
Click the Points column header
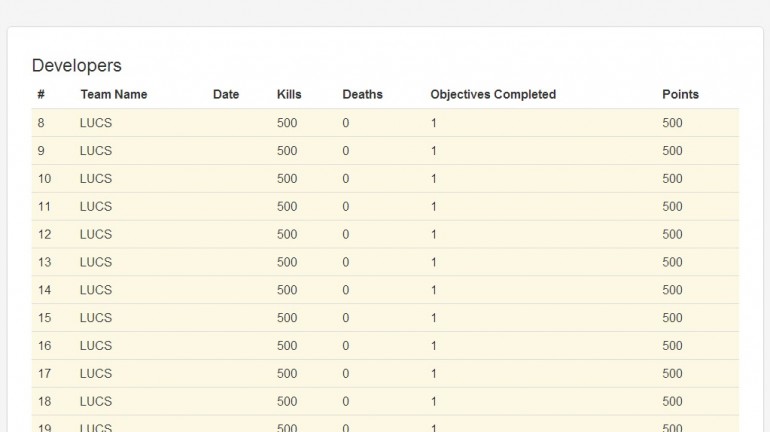(x=680, y=95)
